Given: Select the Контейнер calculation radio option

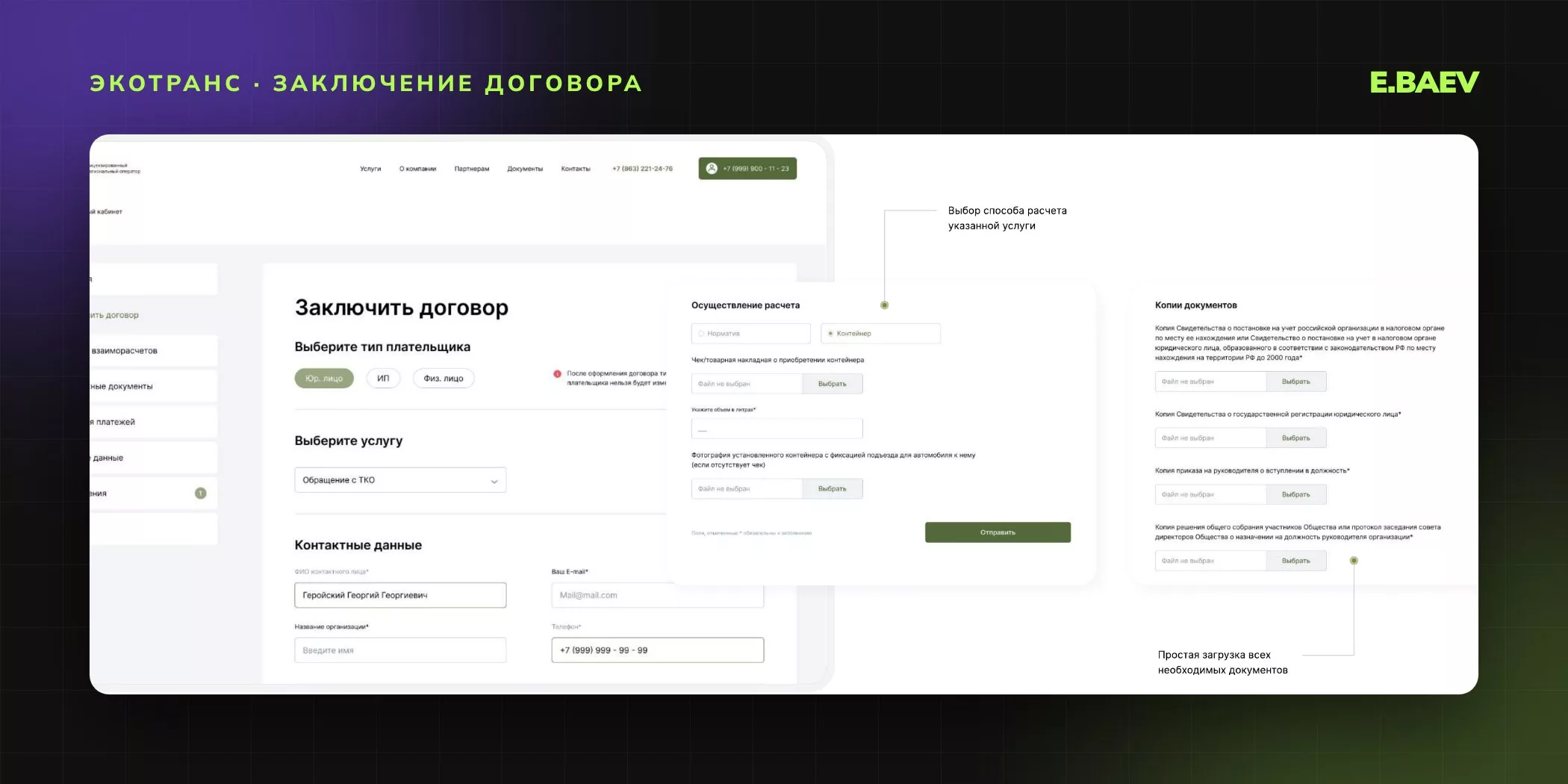Looking at the screenshot, I should click(880, 334).
